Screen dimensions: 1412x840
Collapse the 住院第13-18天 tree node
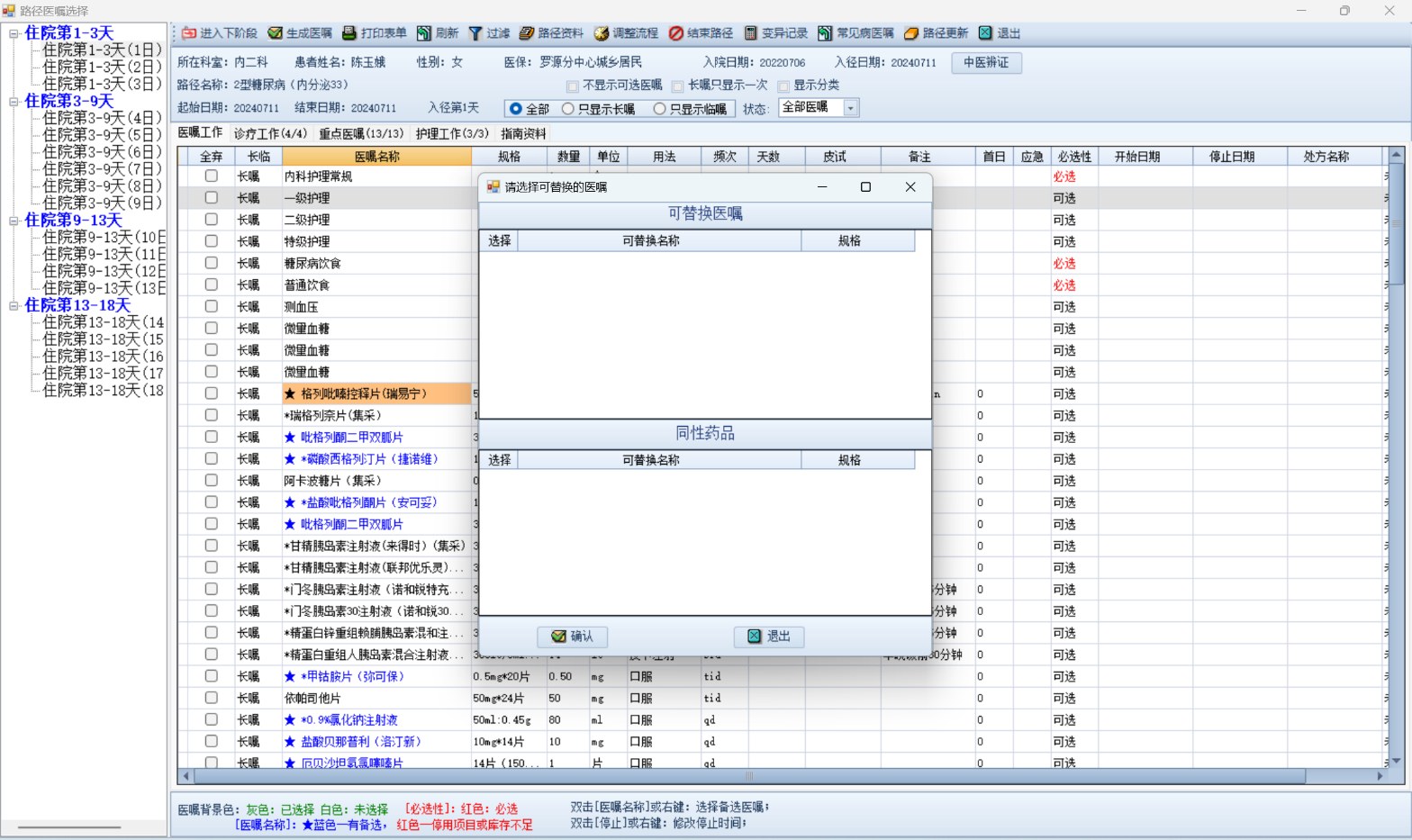pos(14,306)
